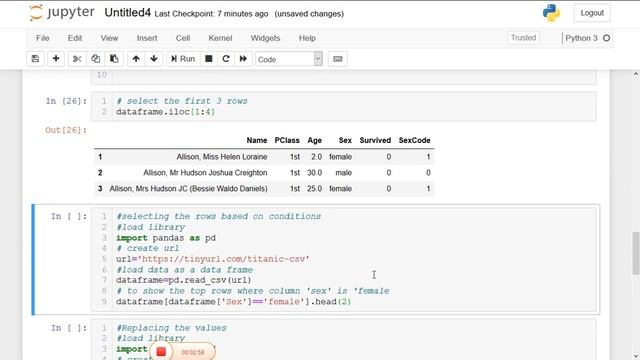Screen dimensions: 640x360
Task: Open the View menu
Action: (109, 38)
